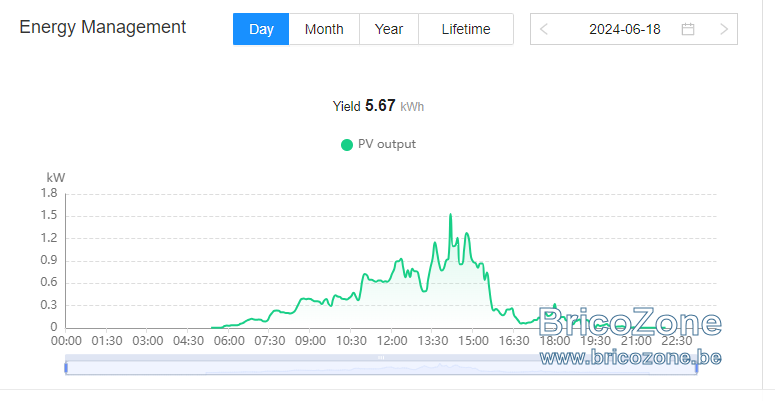This screenshot has width=775, height=401.
Task: Switch to the Year view tab
Action: click(x=389, y=29)
